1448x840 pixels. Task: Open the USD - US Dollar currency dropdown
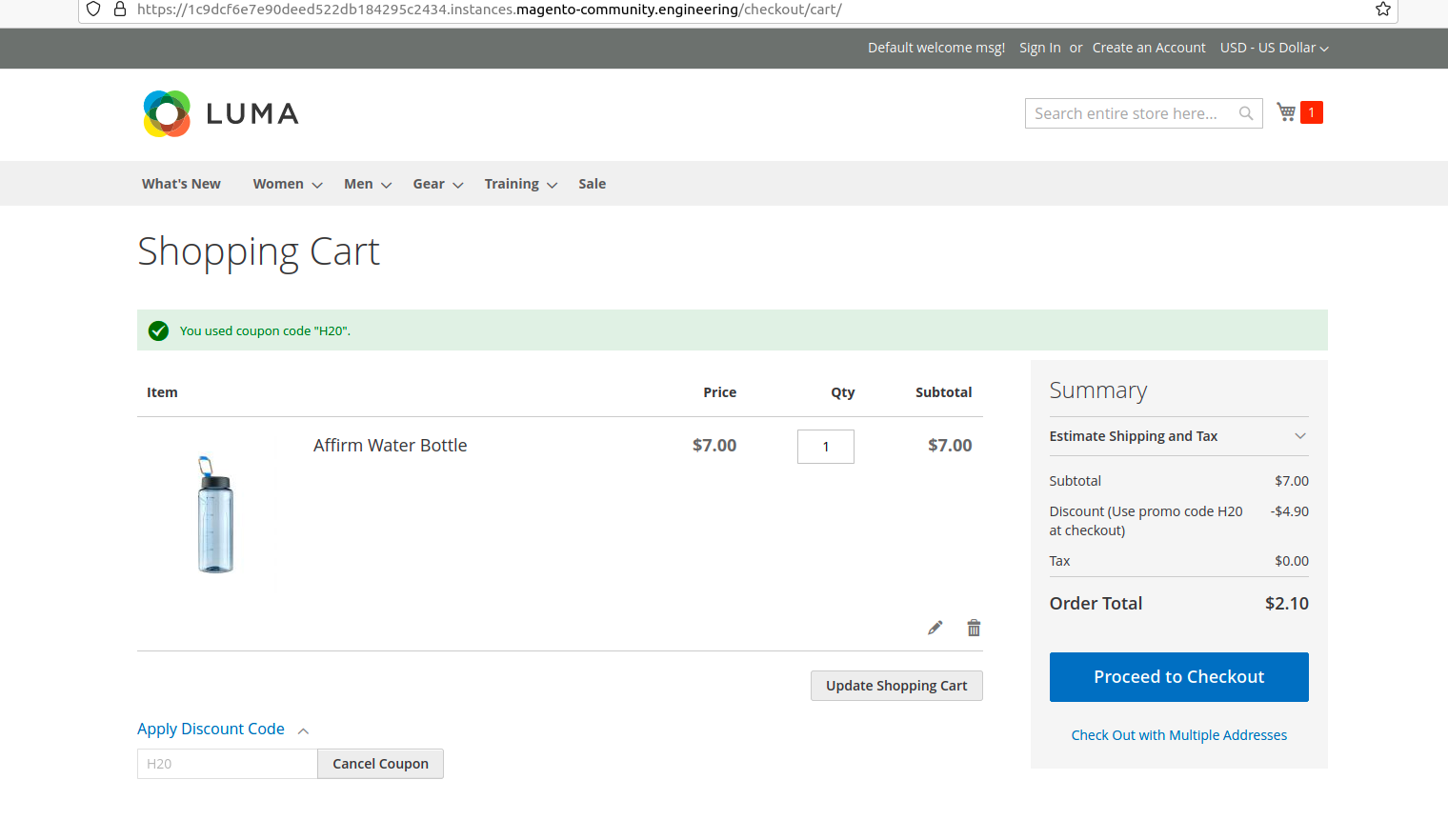[1274, 48]
